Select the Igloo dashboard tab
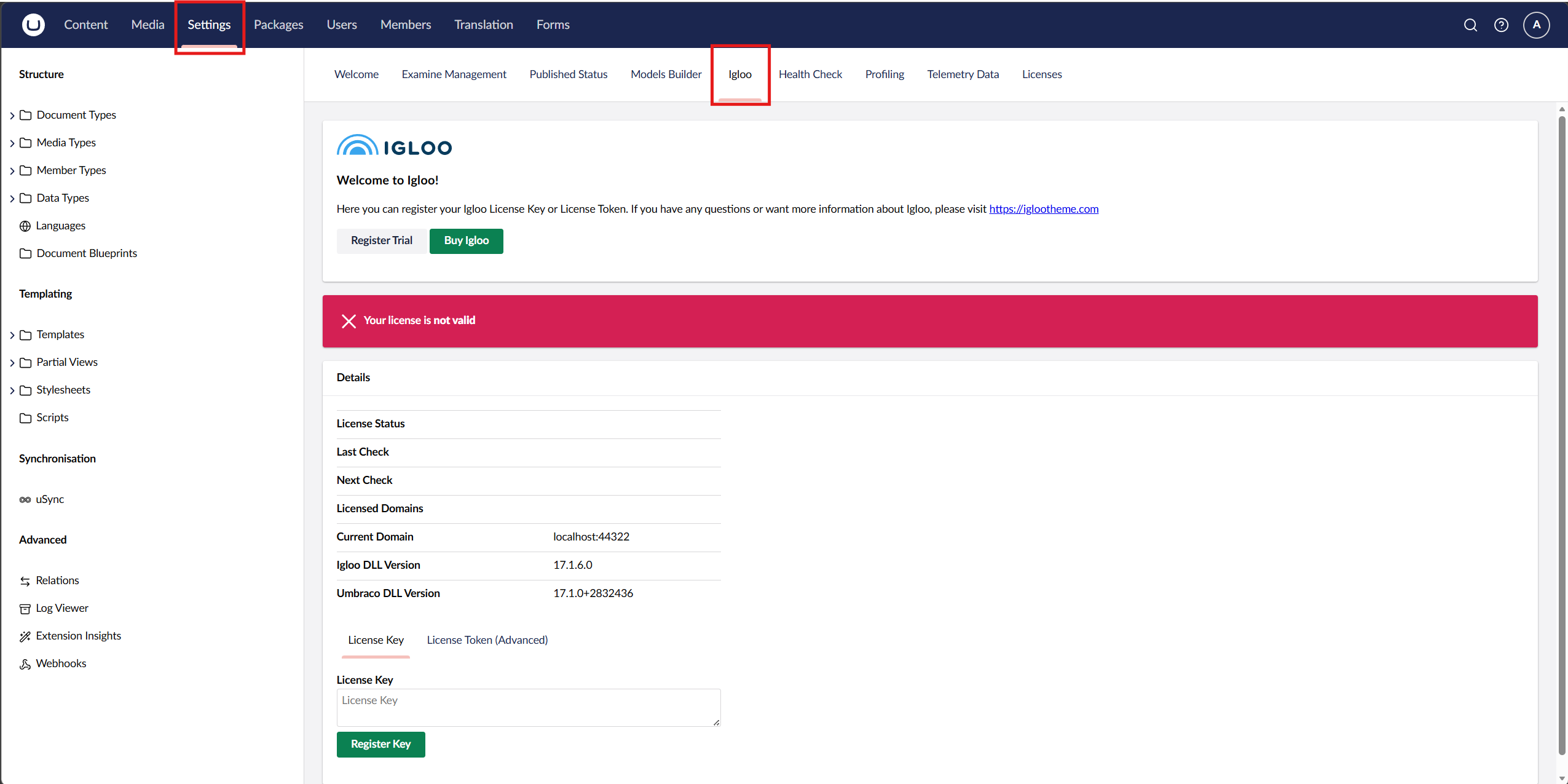Screen dimensions: 1568x784 740,74
